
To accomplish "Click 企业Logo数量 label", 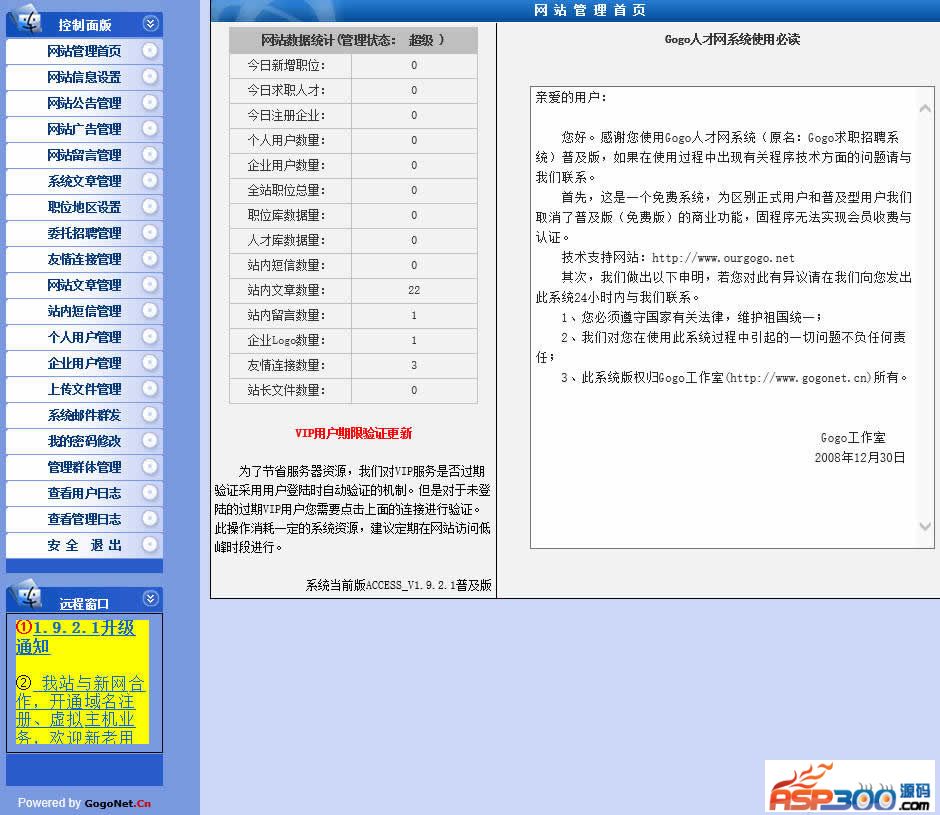I will (x=287, y=340).
